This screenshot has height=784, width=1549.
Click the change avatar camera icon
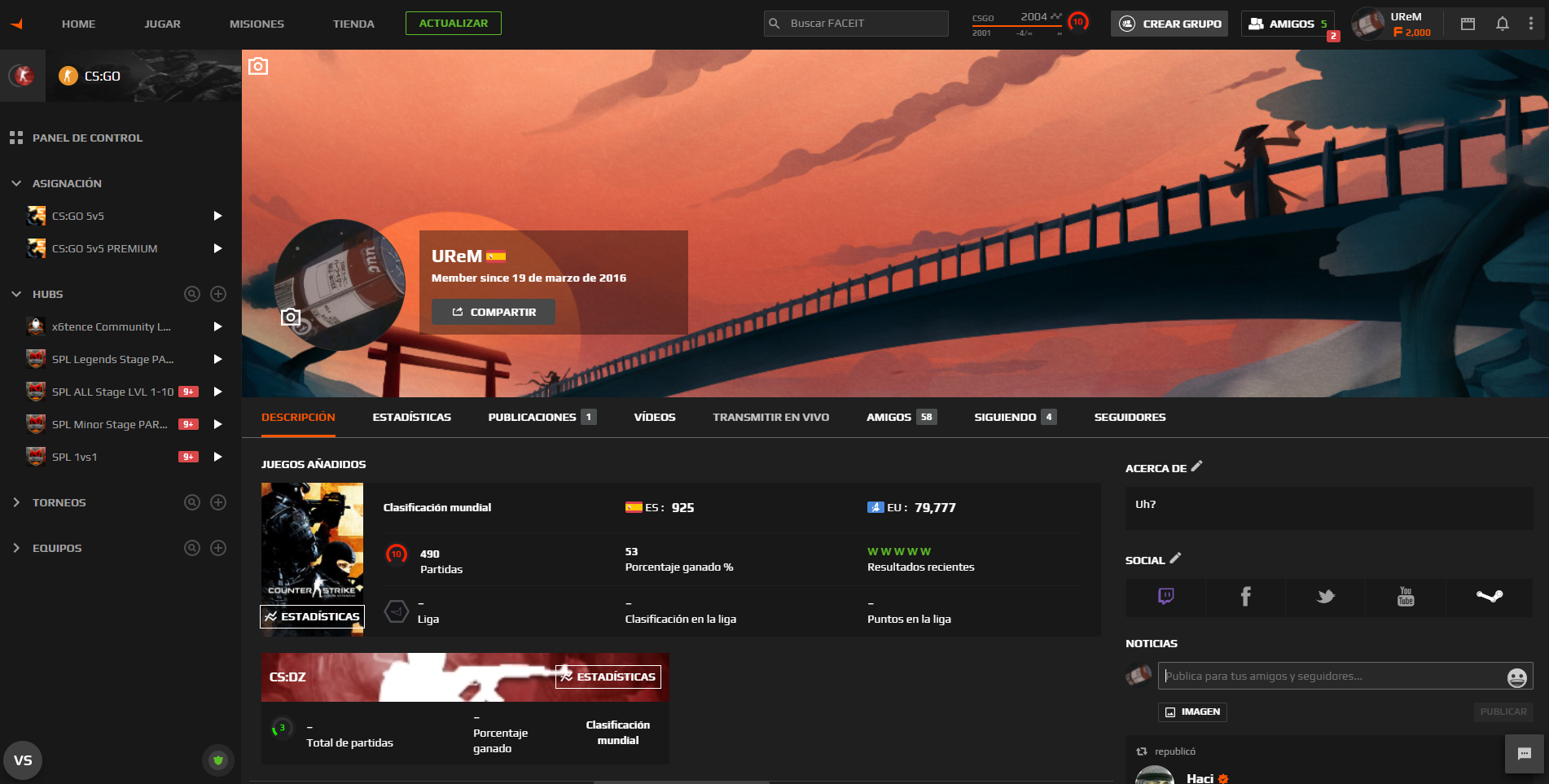click(x=291, y=317)
